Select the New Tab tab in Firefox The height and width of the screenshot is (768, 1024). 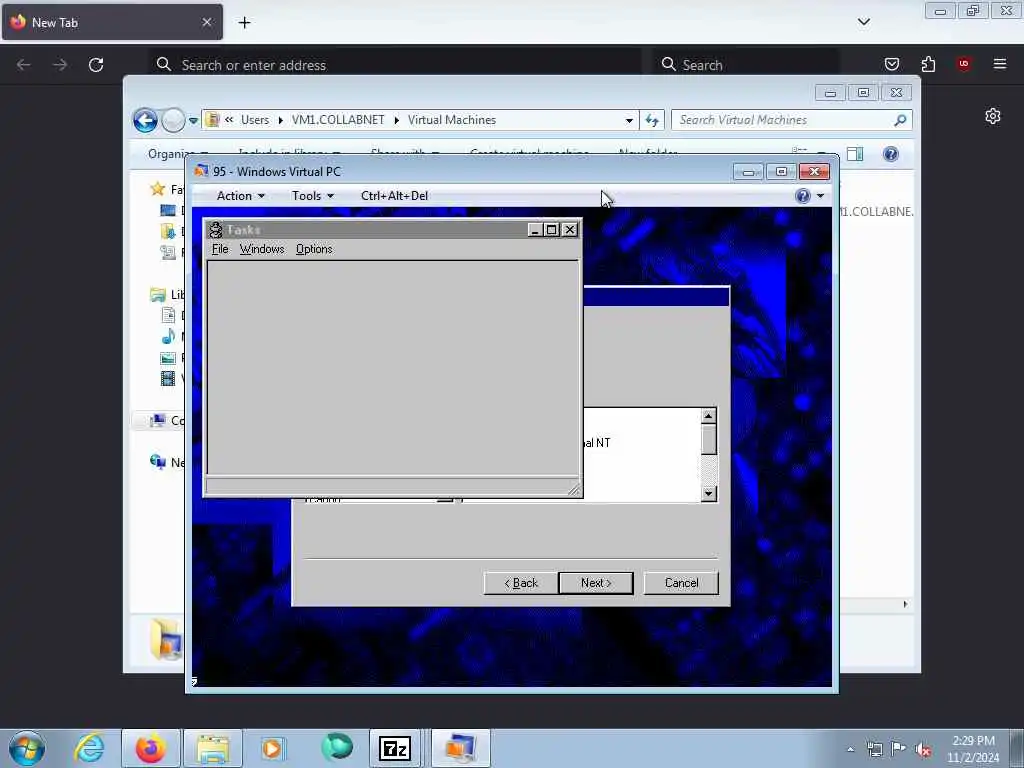[x=112, y=23]
